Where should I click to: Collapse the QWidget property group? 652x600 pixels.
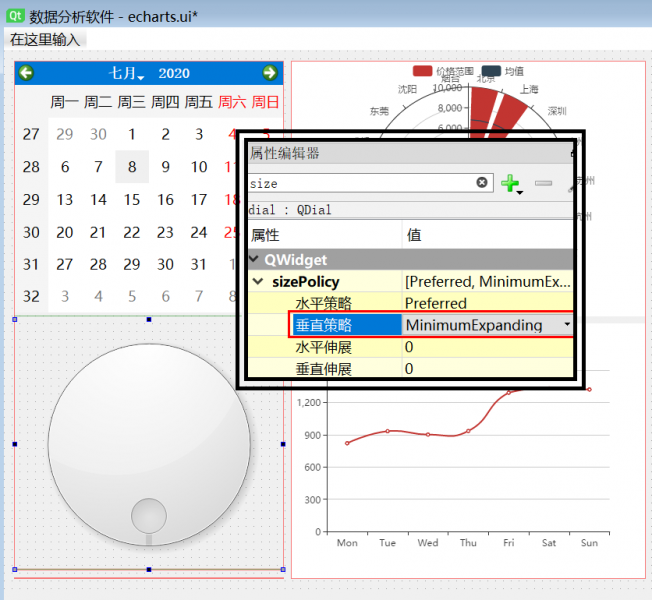pos(254,260)
